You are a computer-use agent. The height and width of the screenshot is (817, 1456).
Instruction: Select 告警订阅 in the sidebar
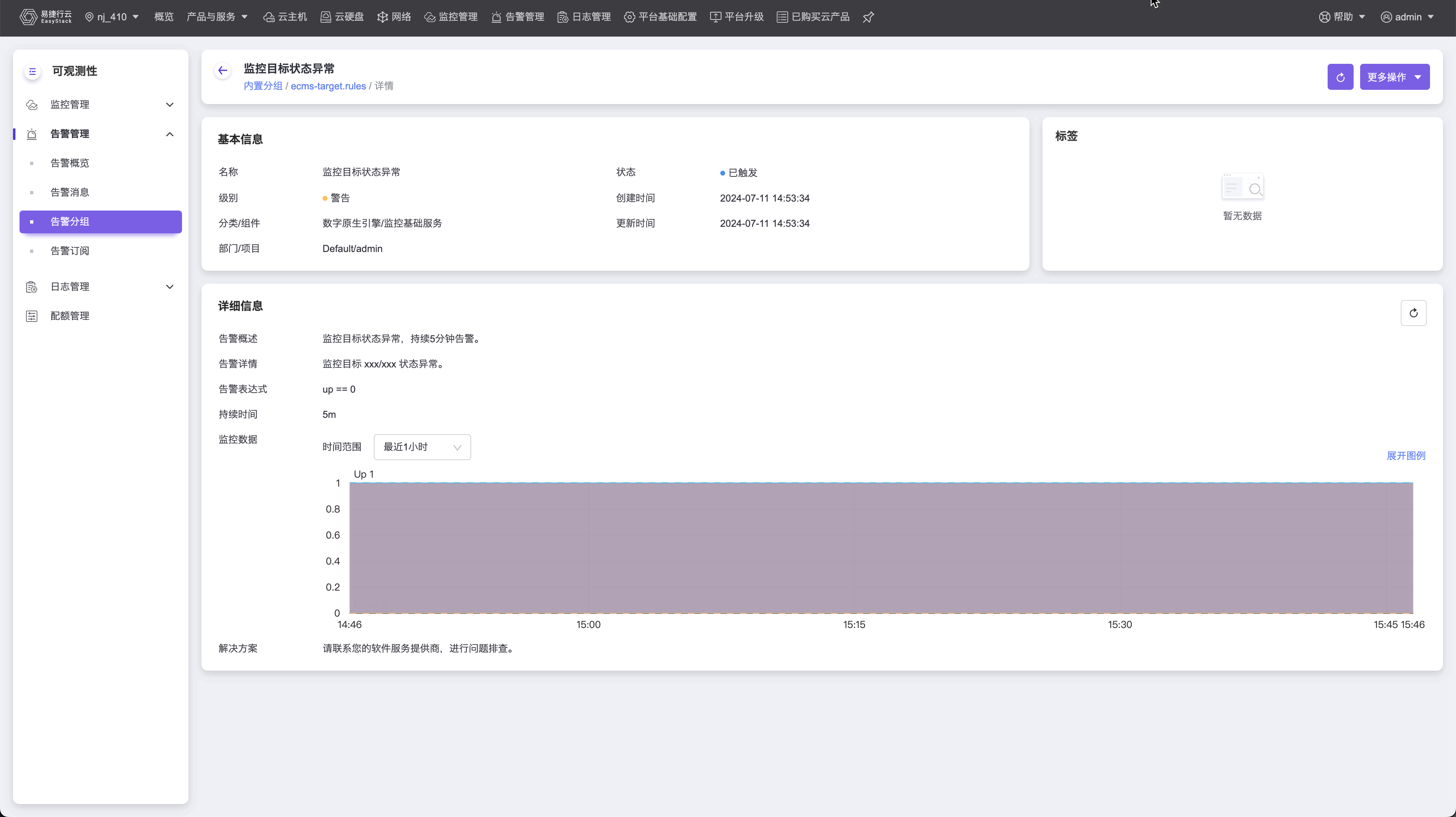pyautogui.click(x=70, y=251)
